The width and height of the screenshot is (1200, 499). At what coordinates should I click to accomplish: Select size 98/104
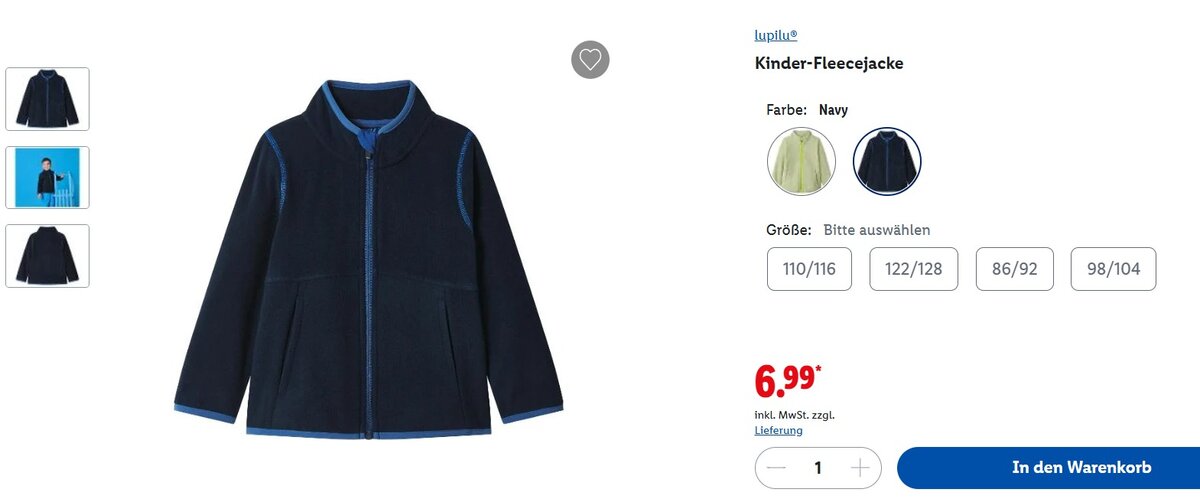[1113, 269]
